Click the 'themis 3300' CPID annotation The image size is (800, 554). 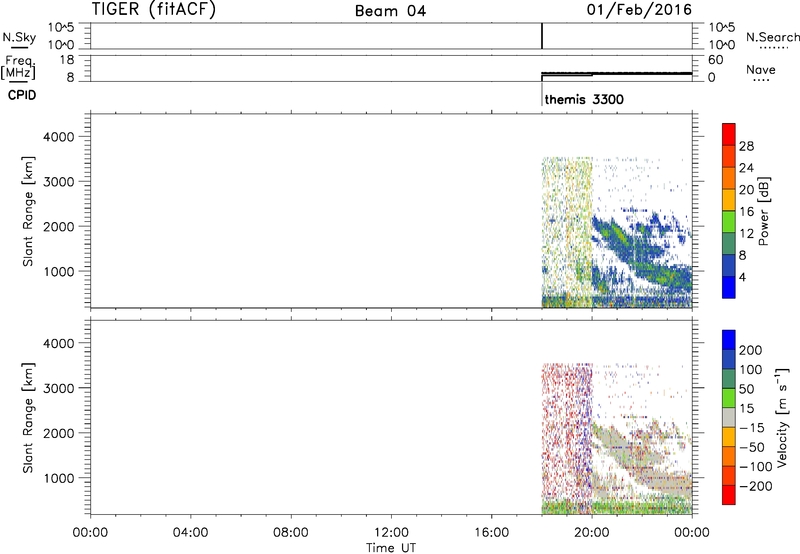pos(584,99)
